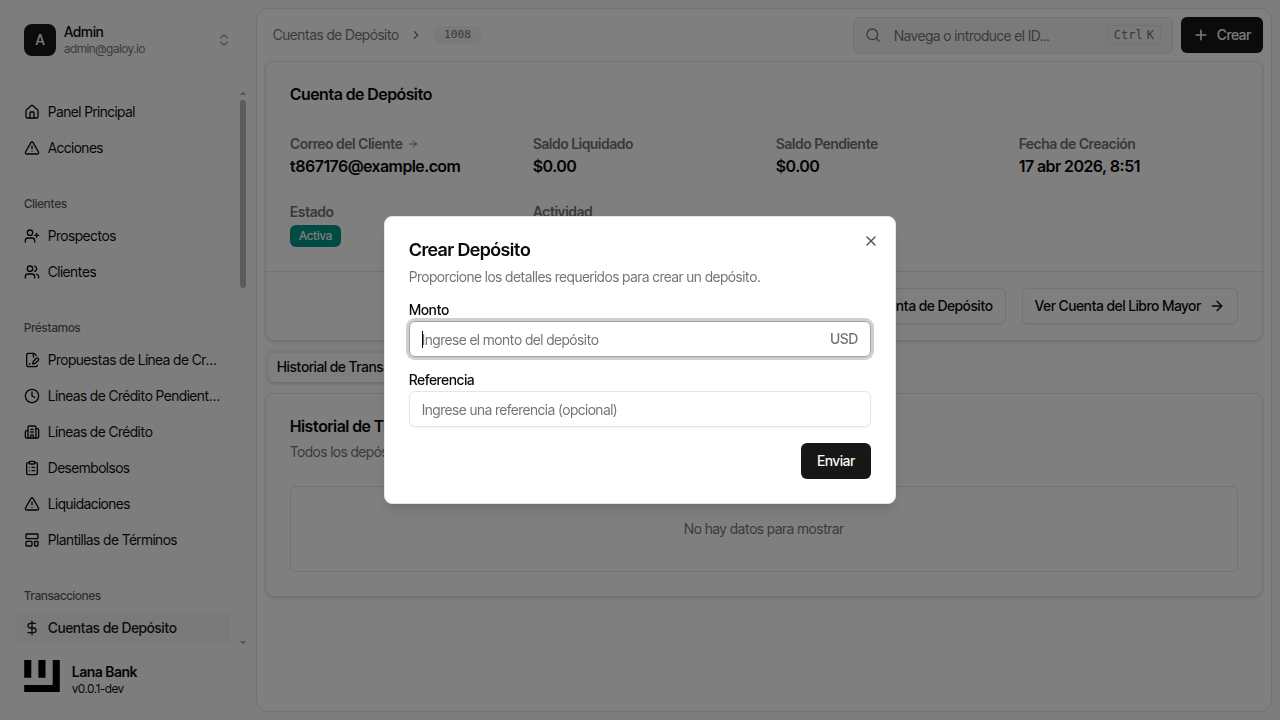Navigate via the Cuentas de Depósito breadcrumb
Image resolution: width=1280 pixels, height=720 pixels.
click(336, 34)
